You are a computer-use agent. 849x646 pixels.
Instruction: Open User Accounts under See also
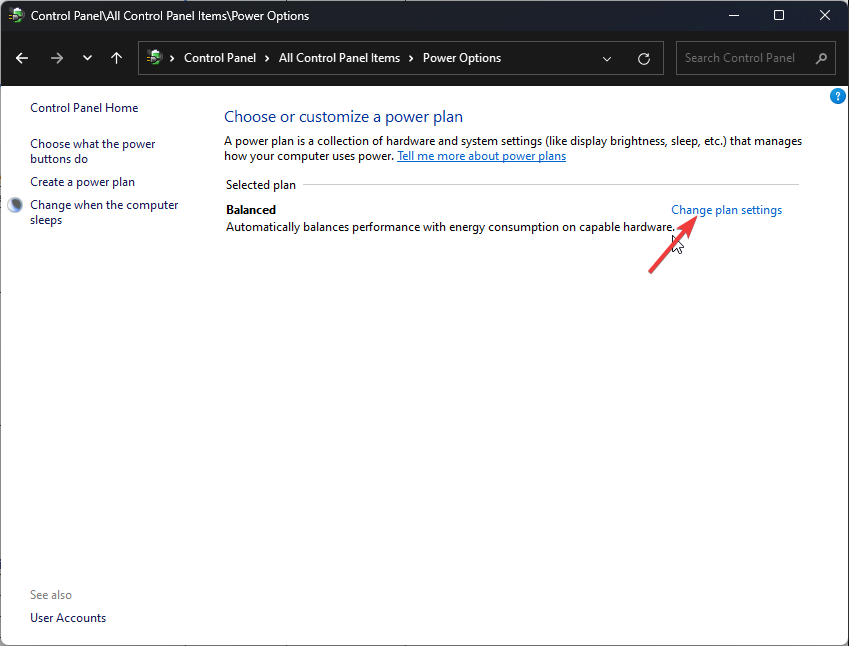pos(68,618)
